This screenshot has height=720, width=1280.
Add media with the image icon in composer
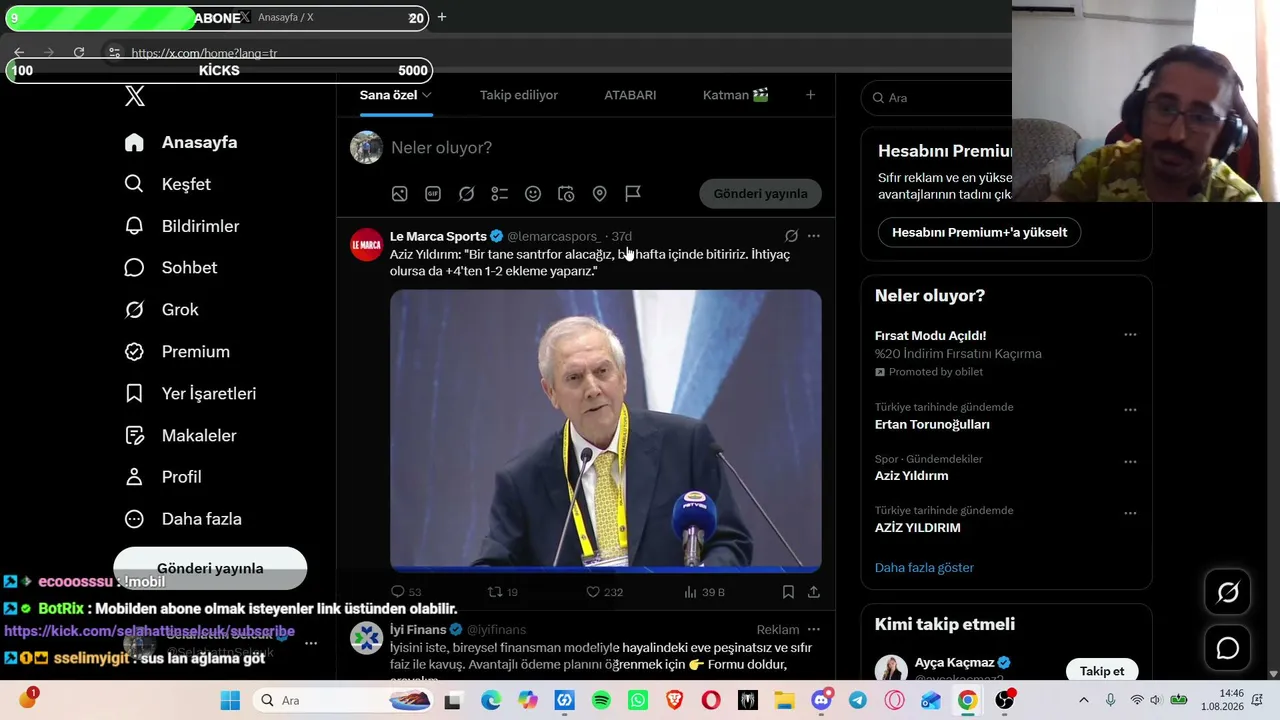399,194
